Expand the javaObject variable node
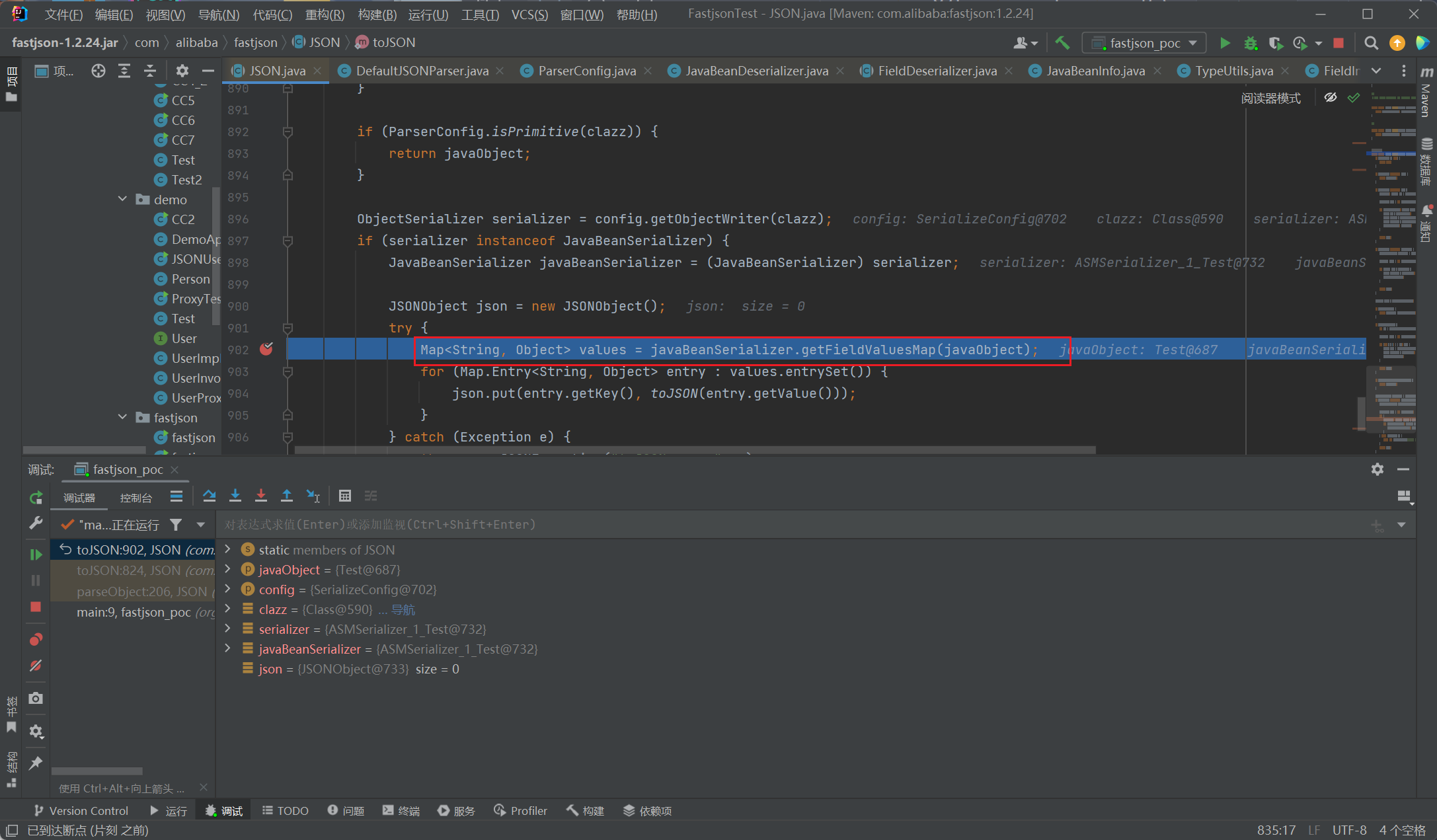 (228, 569)
